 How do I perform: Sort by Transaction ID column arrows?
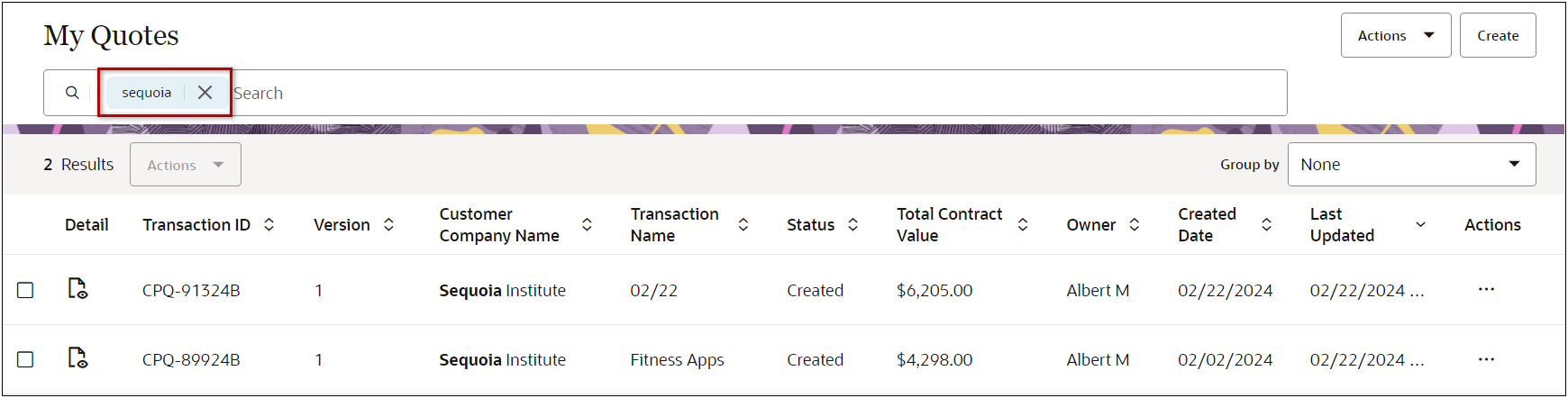pyautogui.click(x=269, y=225)
